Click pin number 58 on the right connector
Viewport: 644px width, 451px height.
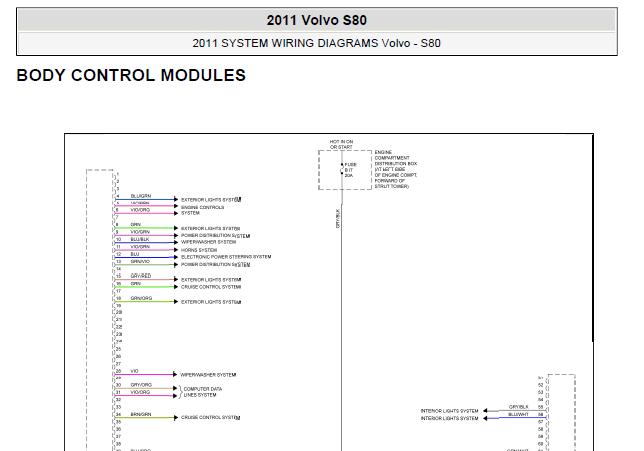540,429
